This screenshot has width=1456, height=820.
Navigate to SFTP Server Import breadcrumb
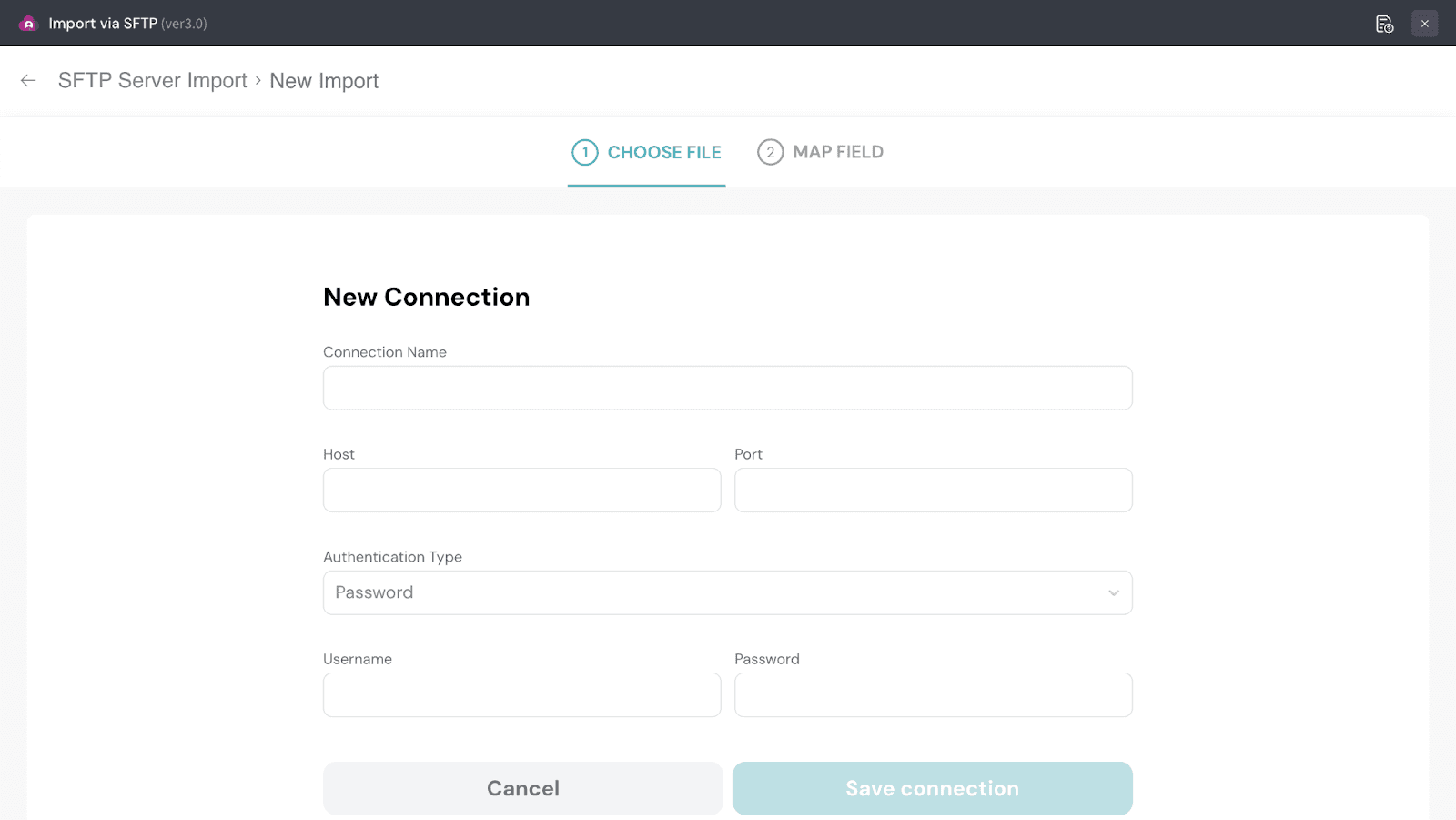pyautogui.click(x=153, y=81)
